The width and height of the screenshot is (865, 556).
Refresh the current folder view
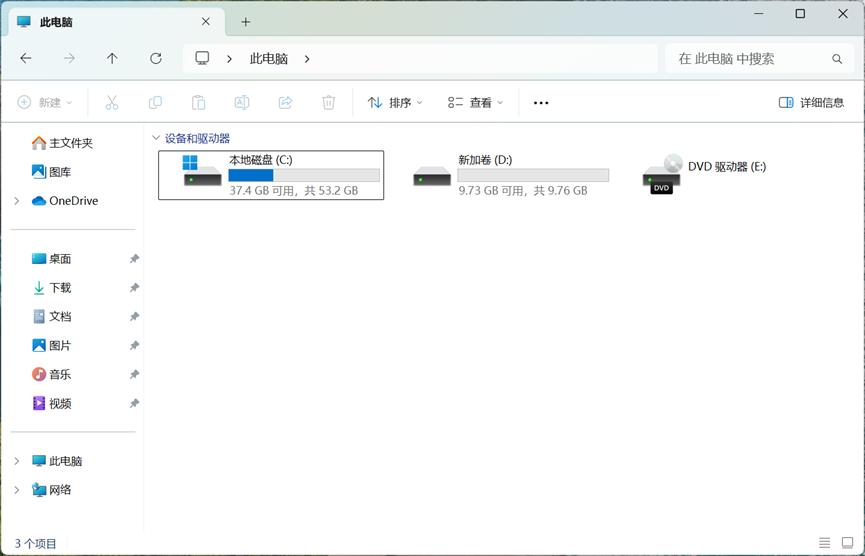(156, 59)
